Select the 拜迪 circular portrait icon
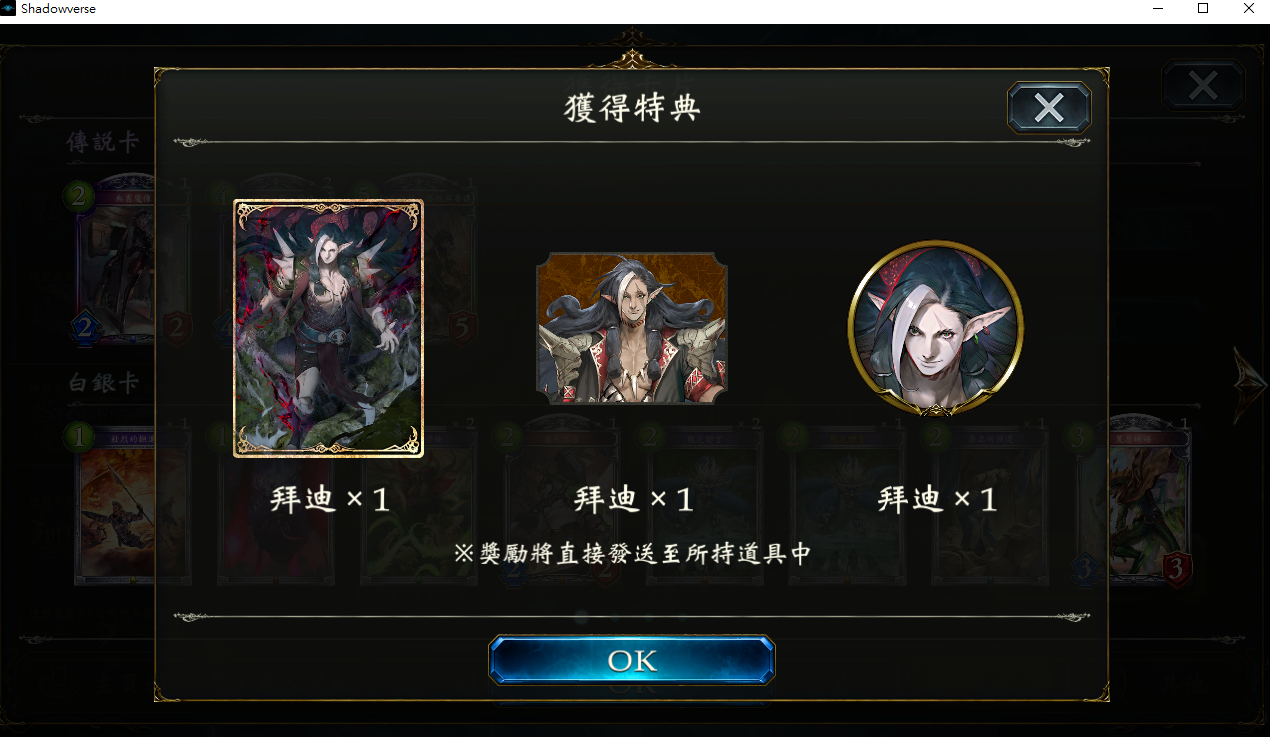 pyautogui.click(x=936, y=328)
